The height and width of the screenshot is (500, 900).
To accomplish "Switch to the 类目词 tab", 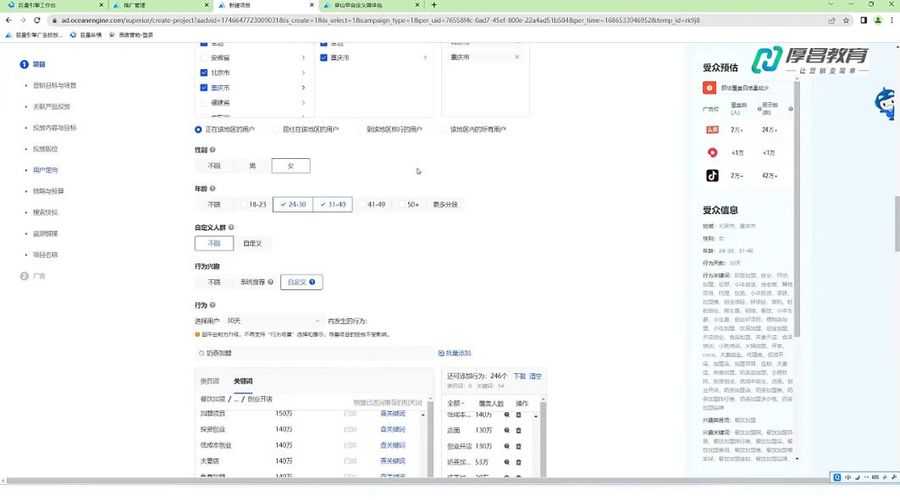I will [210, 381].
